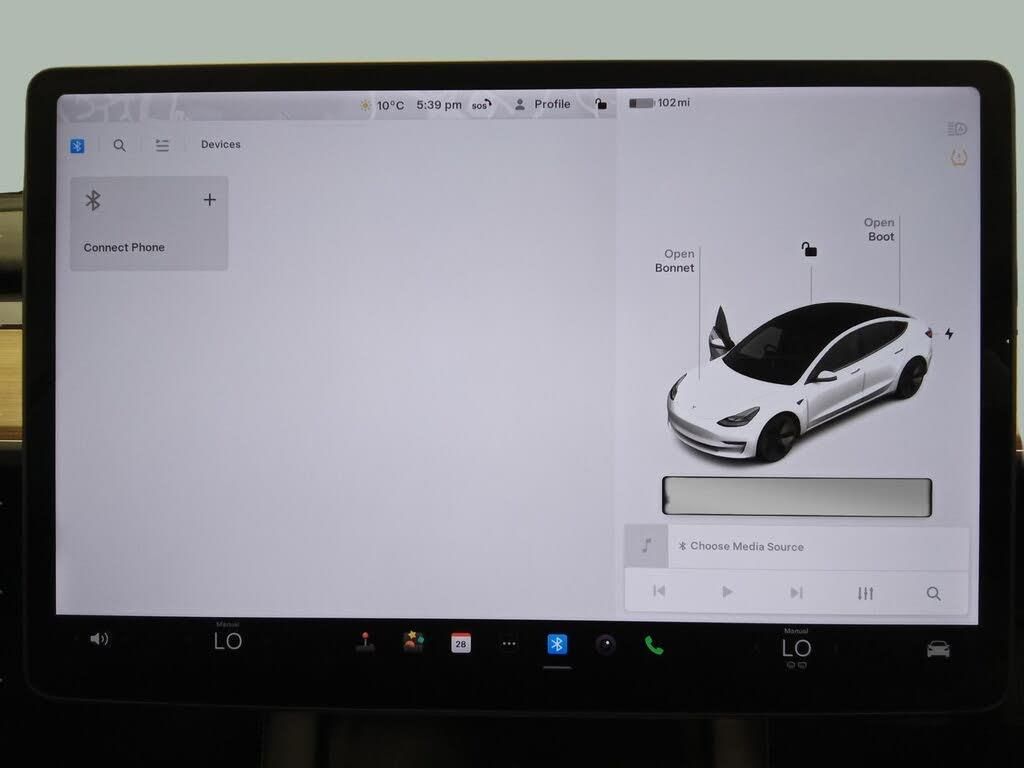Tap the SOS emergency icon in status bar
Viewport: 1024px width, 768px height.
(x=481, y=104)
